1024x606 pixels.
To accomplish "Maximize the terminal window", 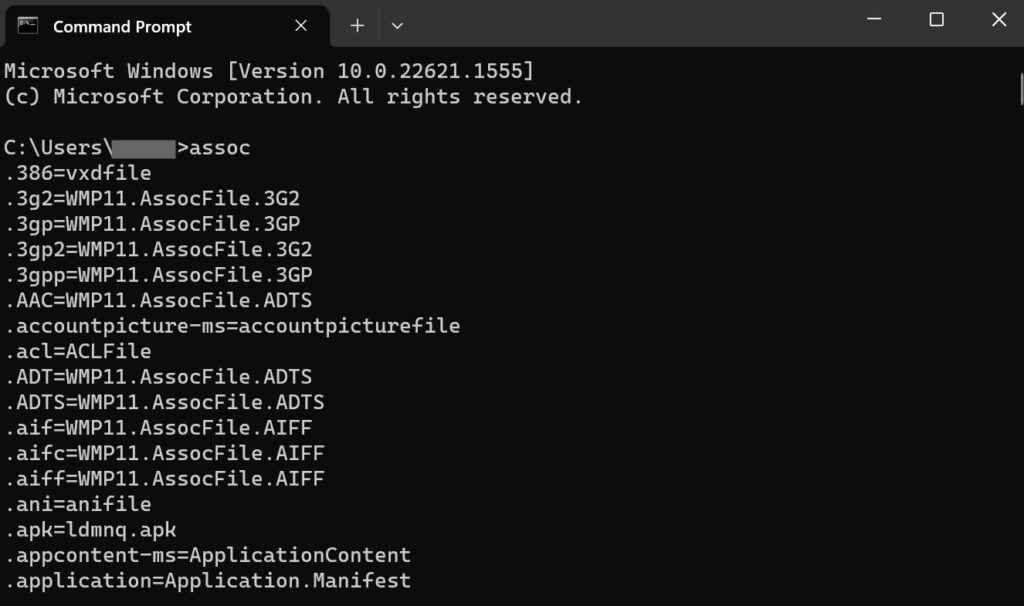I will 936,19.
